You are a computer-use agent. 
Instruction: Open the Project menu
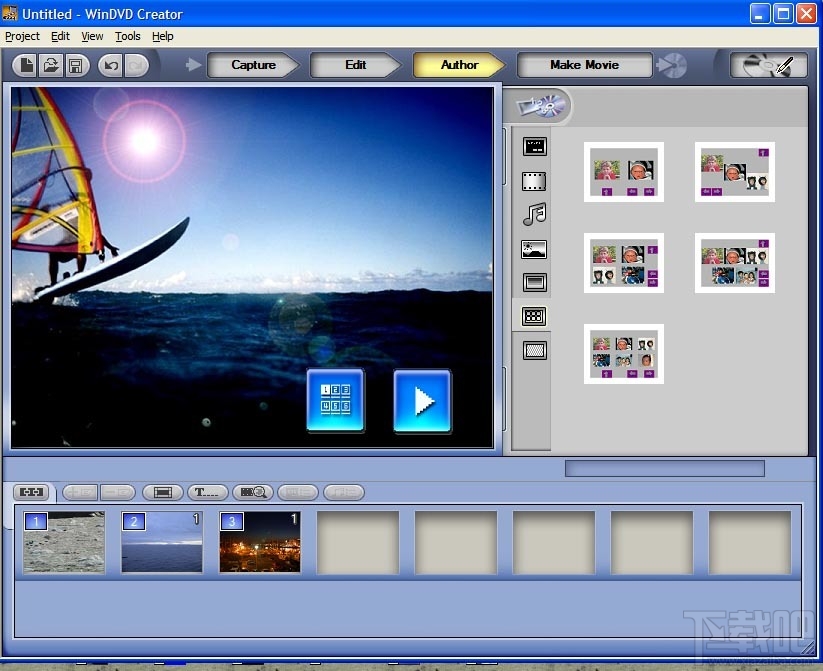point(22,36)
